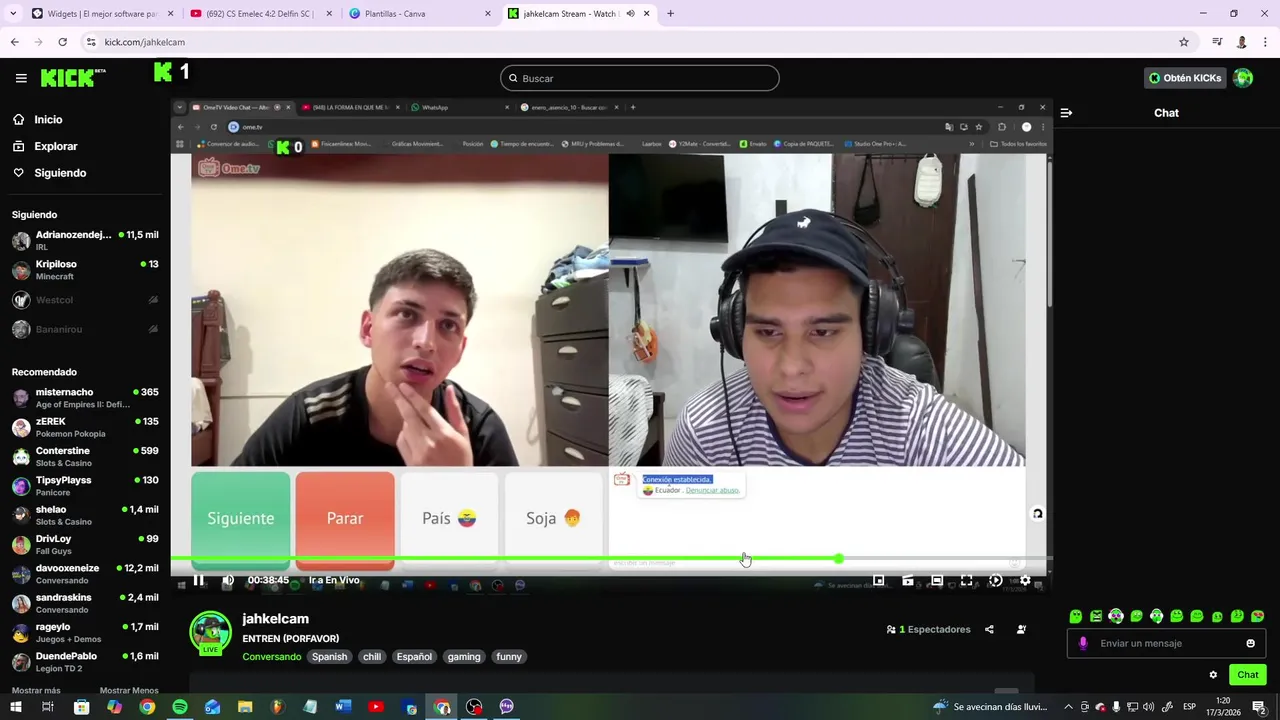This screenshot has width=1280, height=720.
Task: Open player settings gear icon
Action: tap(1024, 580)
